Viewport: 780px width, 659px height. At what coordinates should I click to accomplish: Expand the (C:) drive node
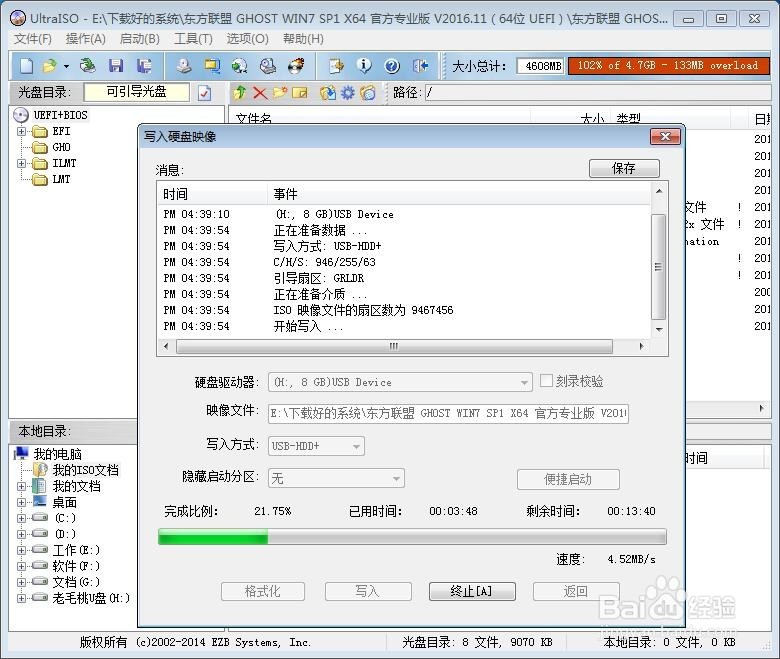21,518
